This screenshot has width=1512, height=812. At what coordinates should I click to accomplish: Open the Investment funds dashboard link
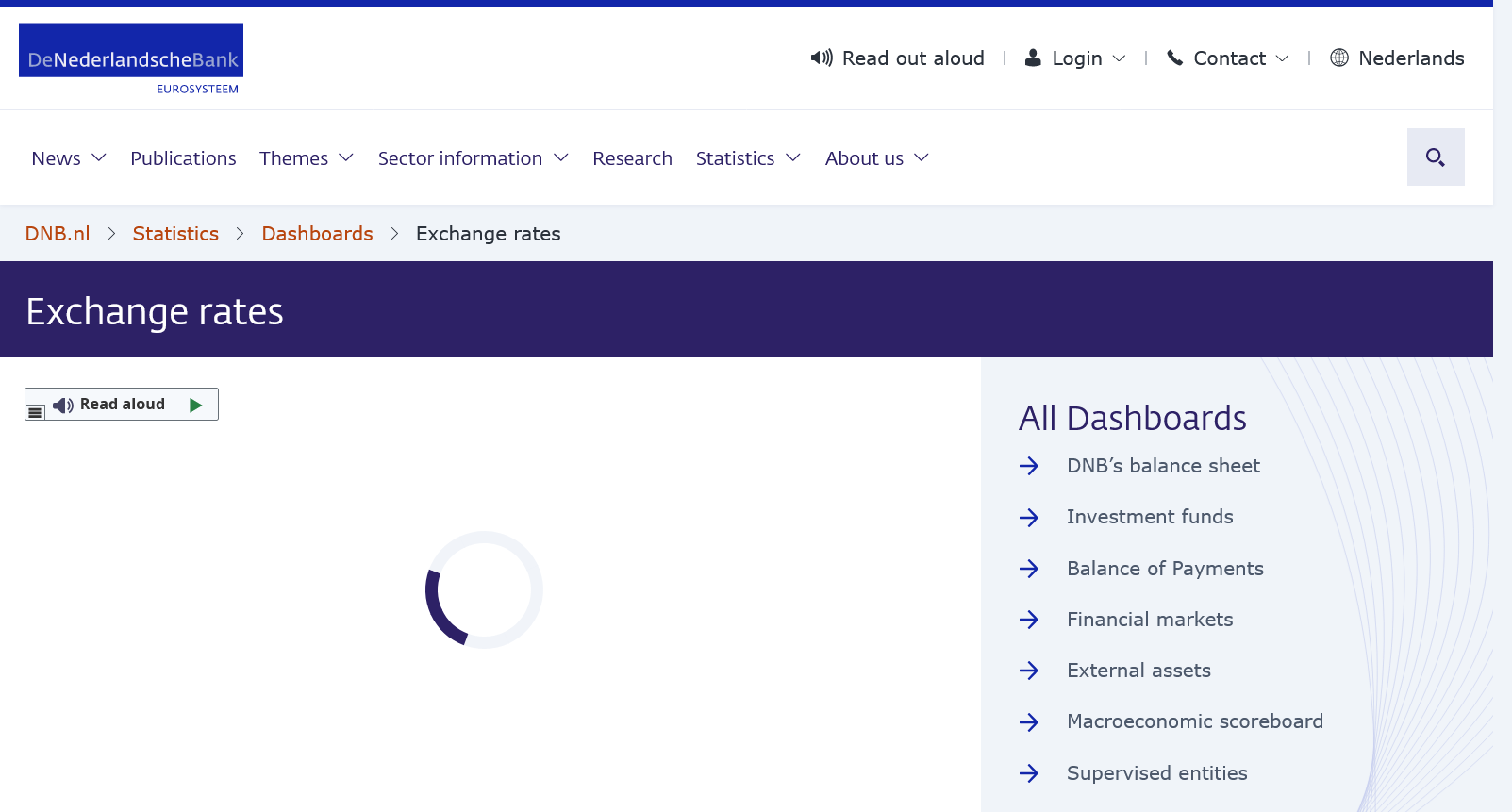[x=1149, y=517]
